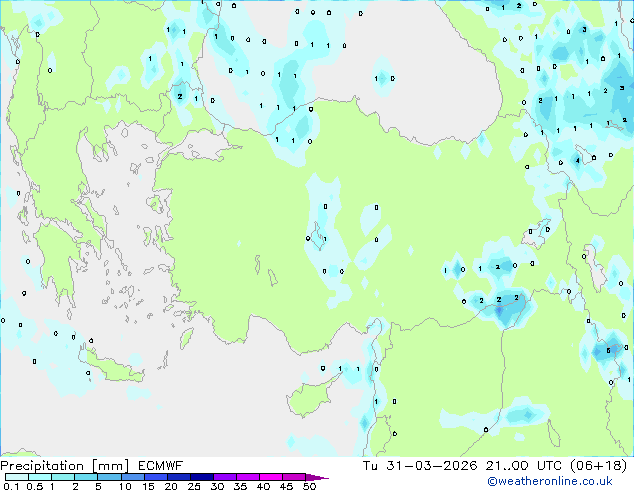Select the 10–15 mm legend color swatch

point(132,477)
